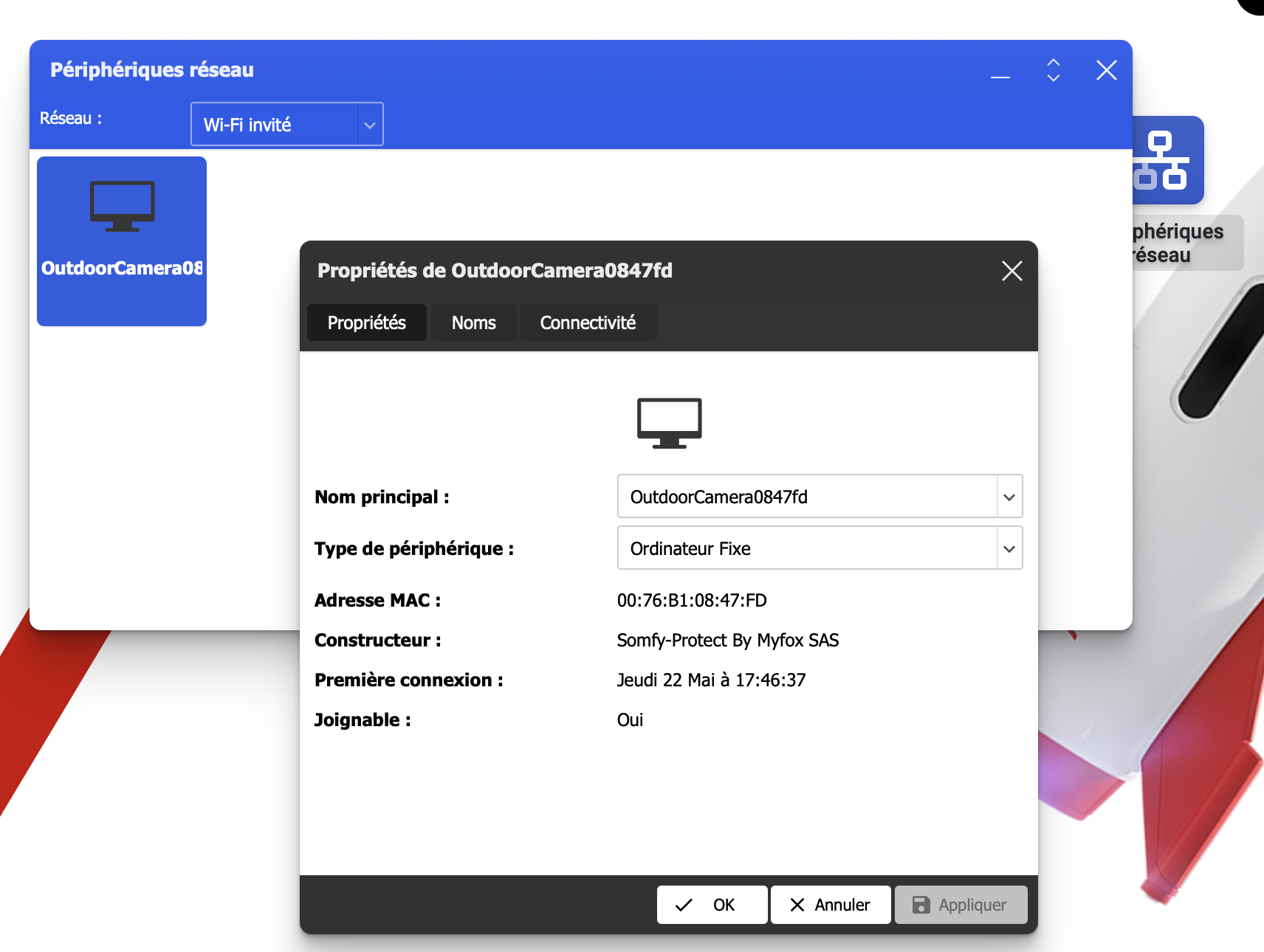Click the Ordinateur Fixe type field
The image size is (1264, 952).
pos(807,548)
